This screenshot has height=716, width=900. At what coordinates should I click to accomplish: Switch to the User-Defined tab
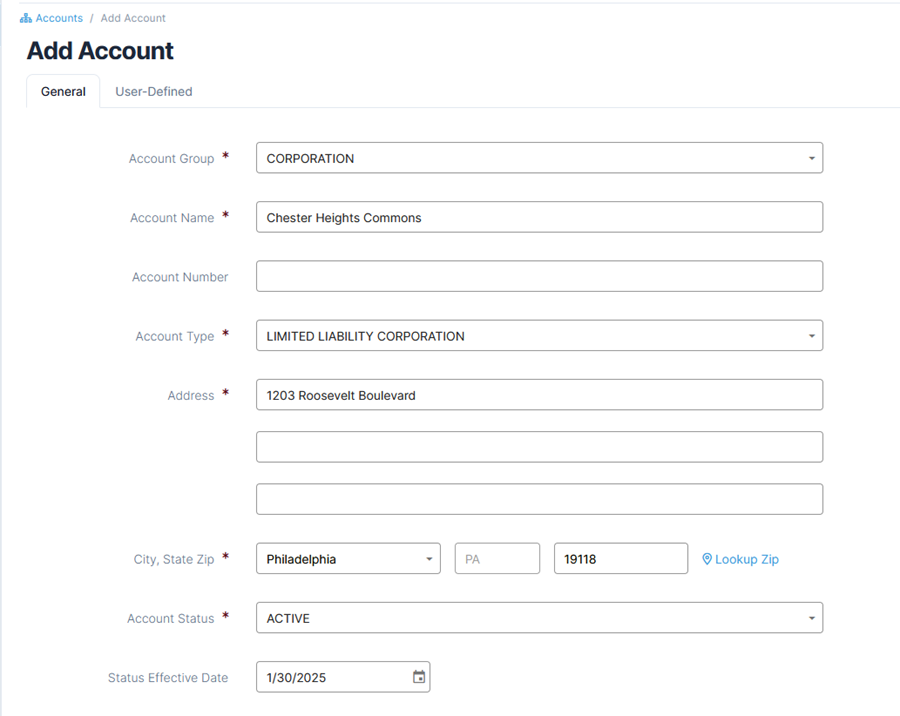154,91
